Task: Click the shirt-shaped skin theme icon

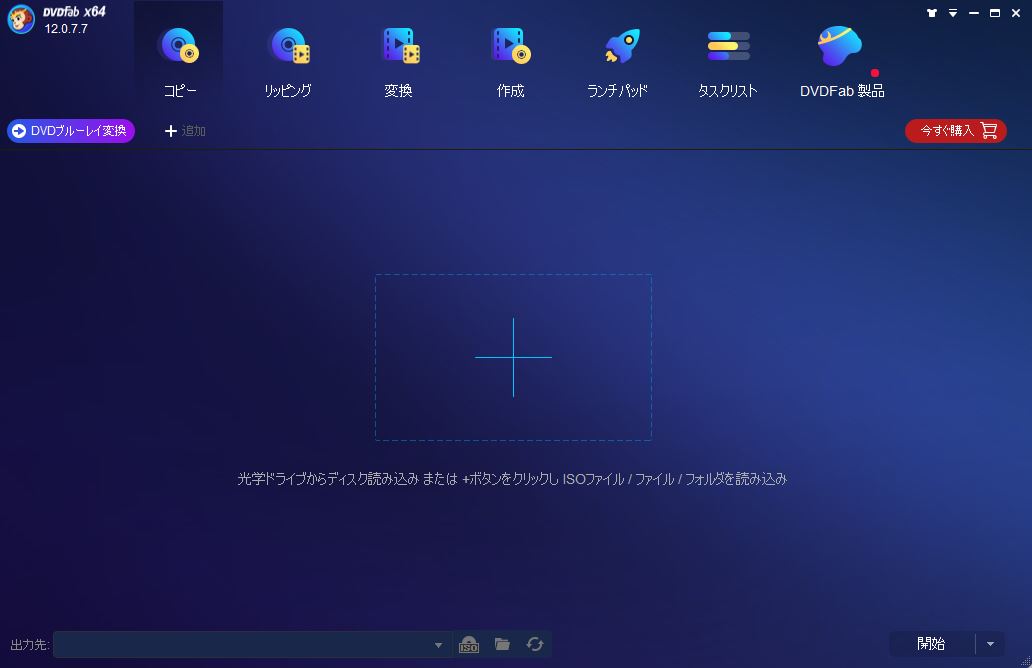Action: click(x=932, y=13)
